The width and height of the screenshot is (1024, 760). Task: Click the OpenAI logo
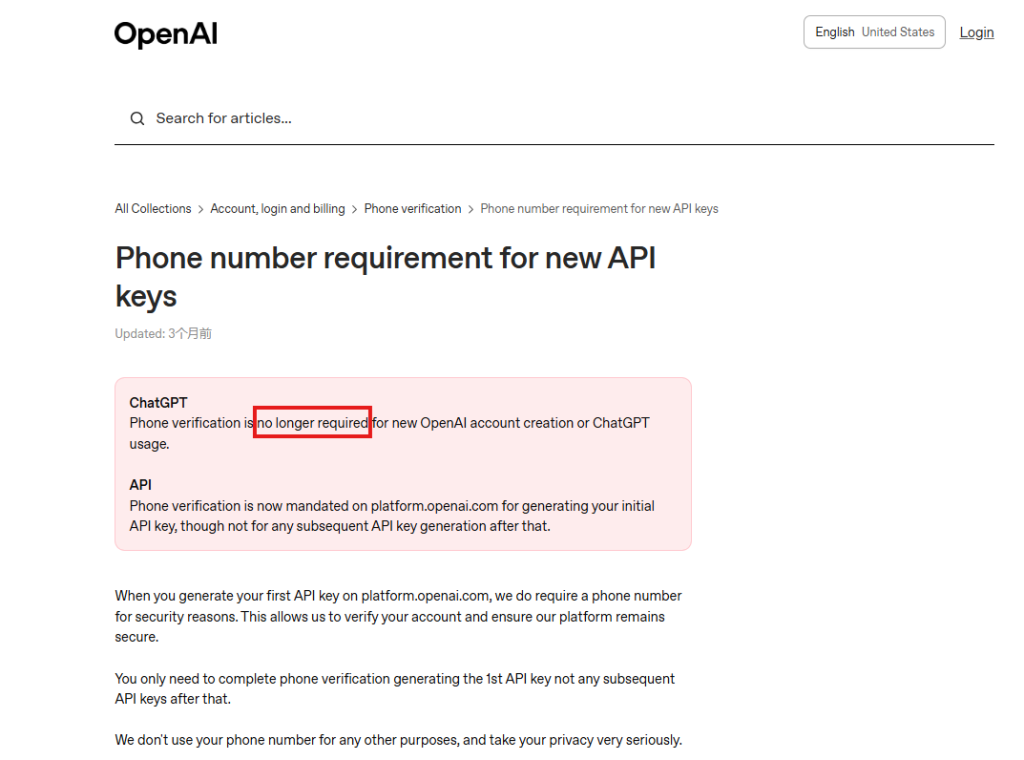pos(166,35)
